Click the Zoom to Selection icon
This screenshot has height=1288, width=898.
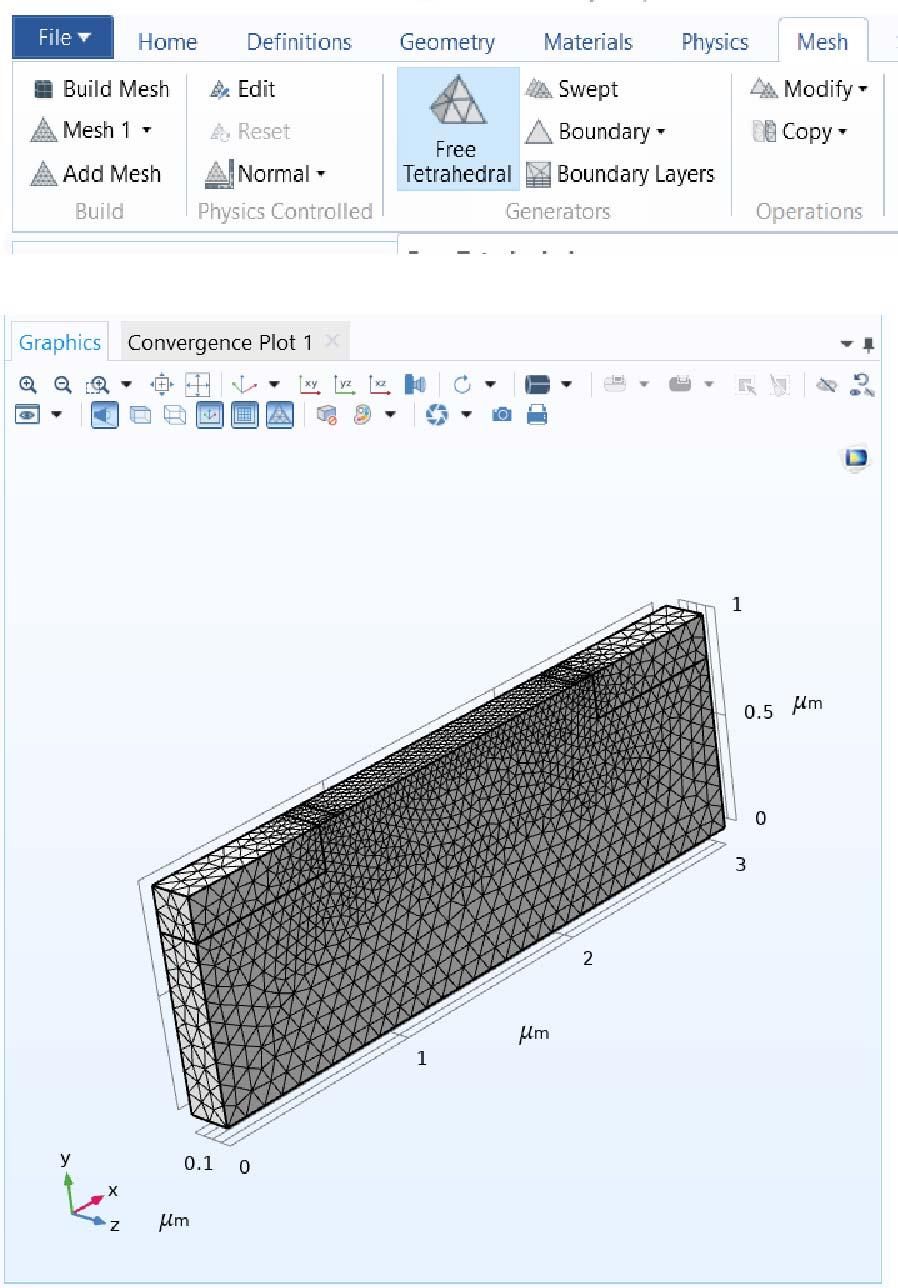pyautogui.click(x=162, y=385)
